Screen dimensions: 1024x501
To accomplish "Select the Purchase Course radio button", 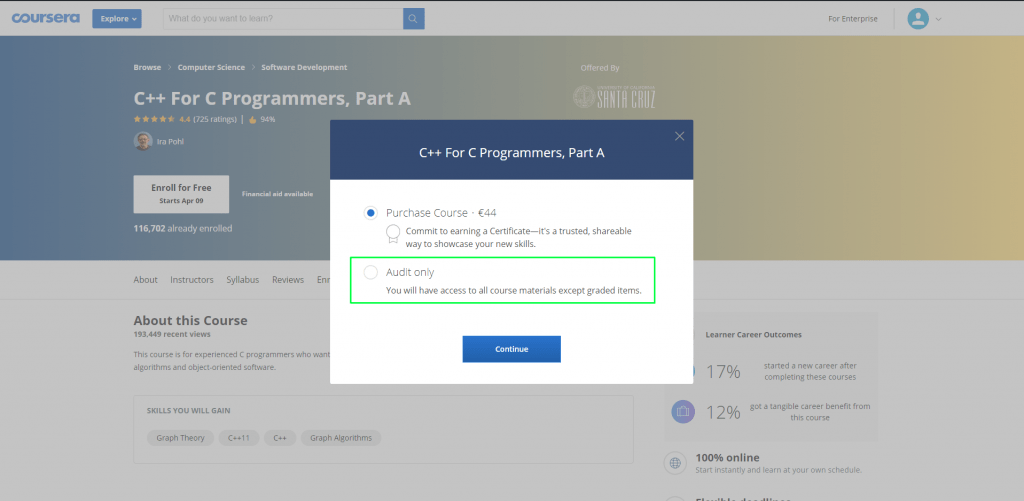I will pos(371,213).
